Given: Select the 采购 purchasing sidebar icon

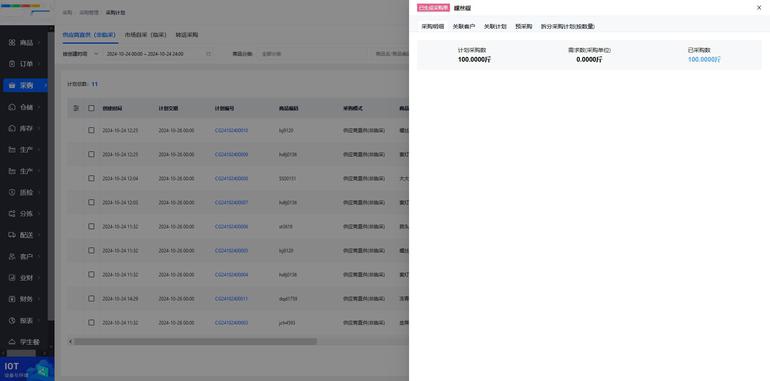Looking at the screenshot, I should (12, 85).
